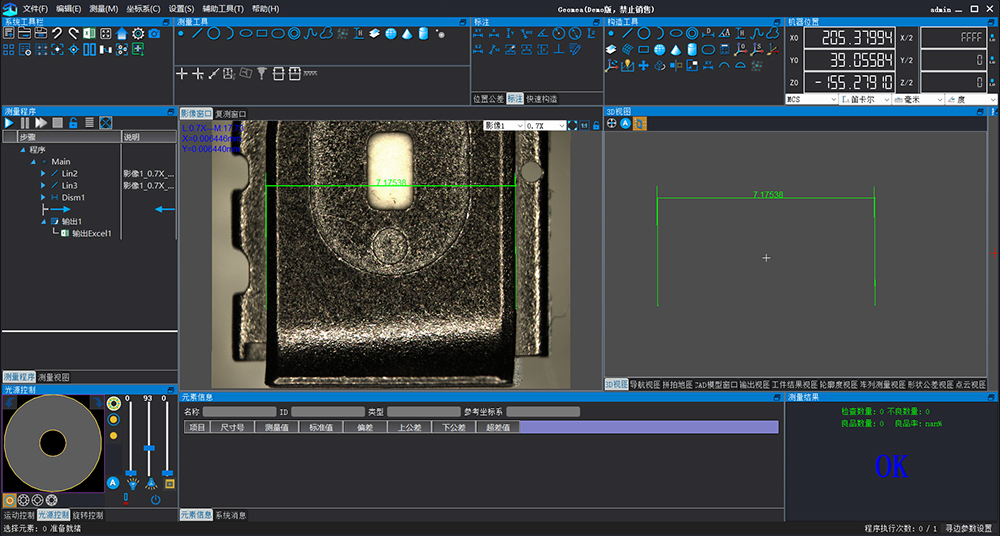The width and height of the screenshot is (1000, 536).
Task: Click the Save program icon in system toolbar
Action: [x=41, y=33]
